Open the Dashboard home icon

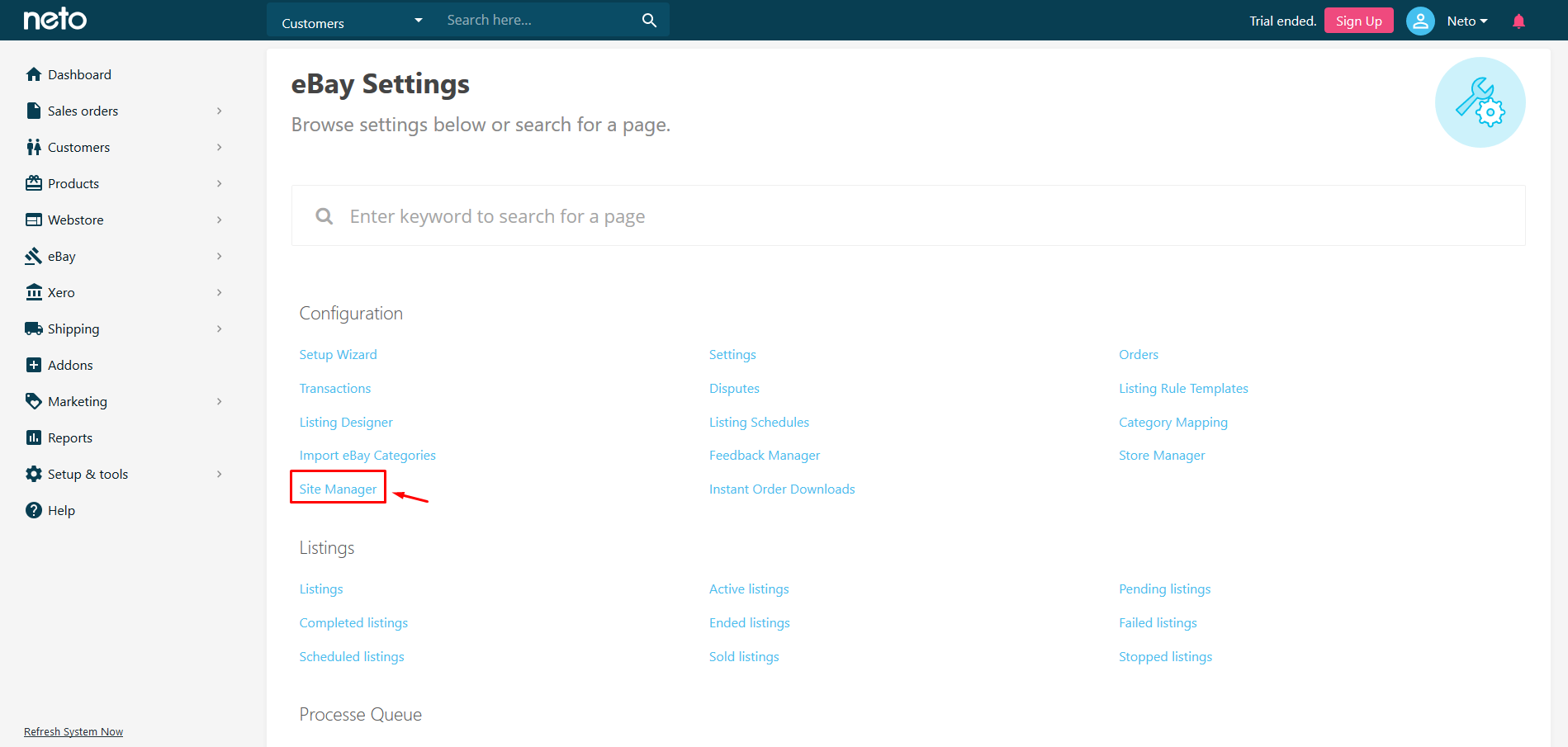pyautogui.click(x=34, y=74)
